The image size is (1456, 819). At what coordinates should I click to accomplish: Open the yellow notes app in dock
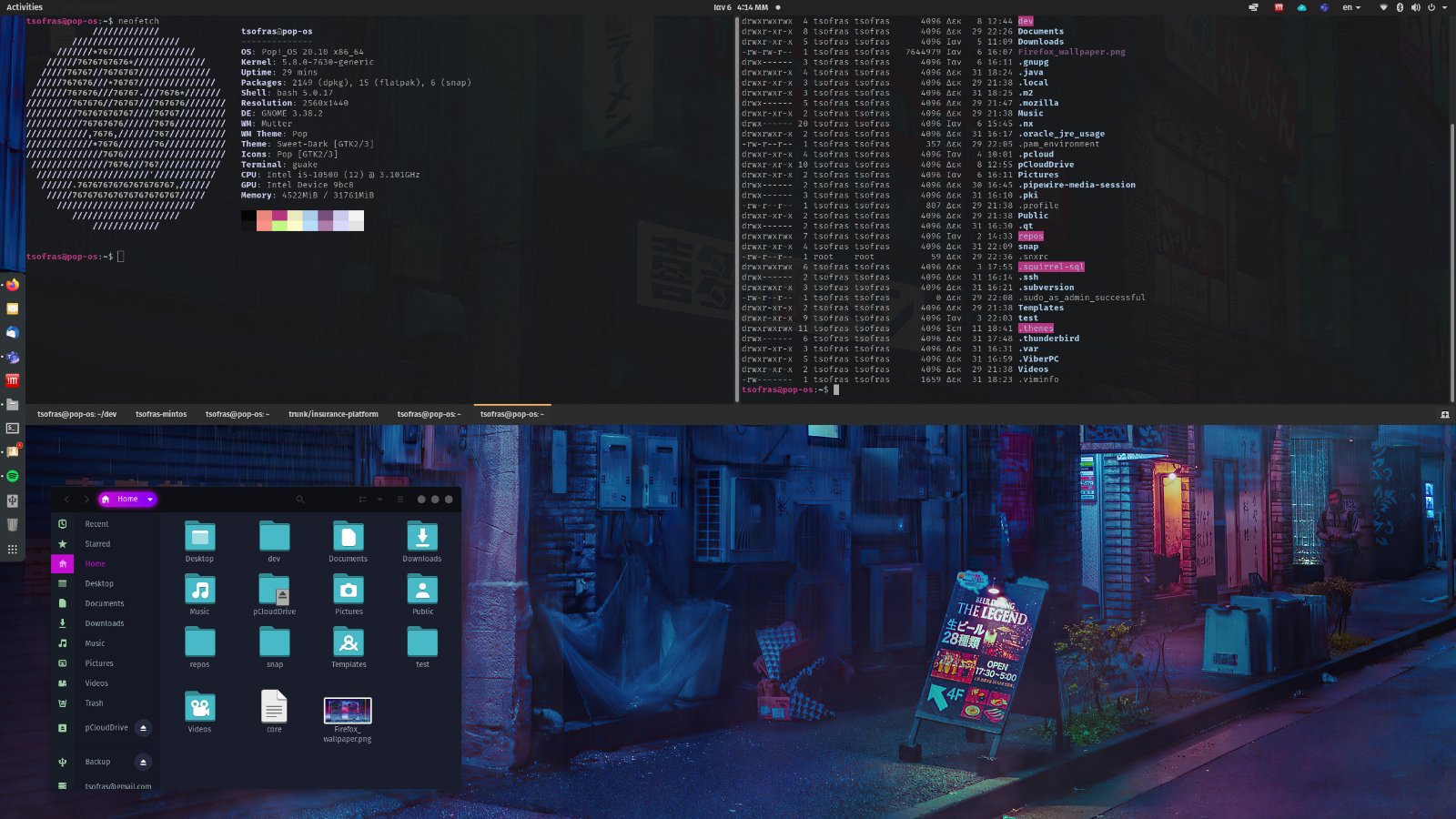[13, 308]
